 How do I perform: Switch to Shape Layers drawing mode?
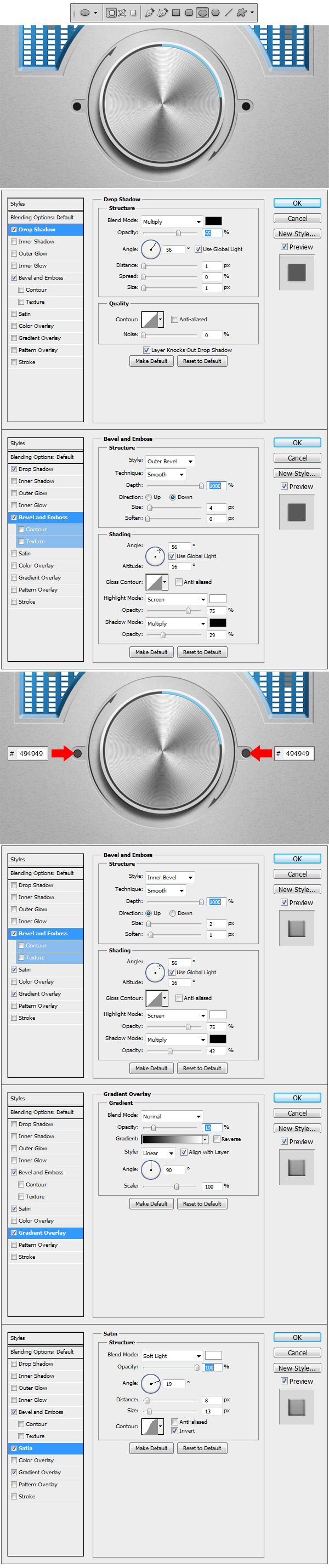click(111, 12)
